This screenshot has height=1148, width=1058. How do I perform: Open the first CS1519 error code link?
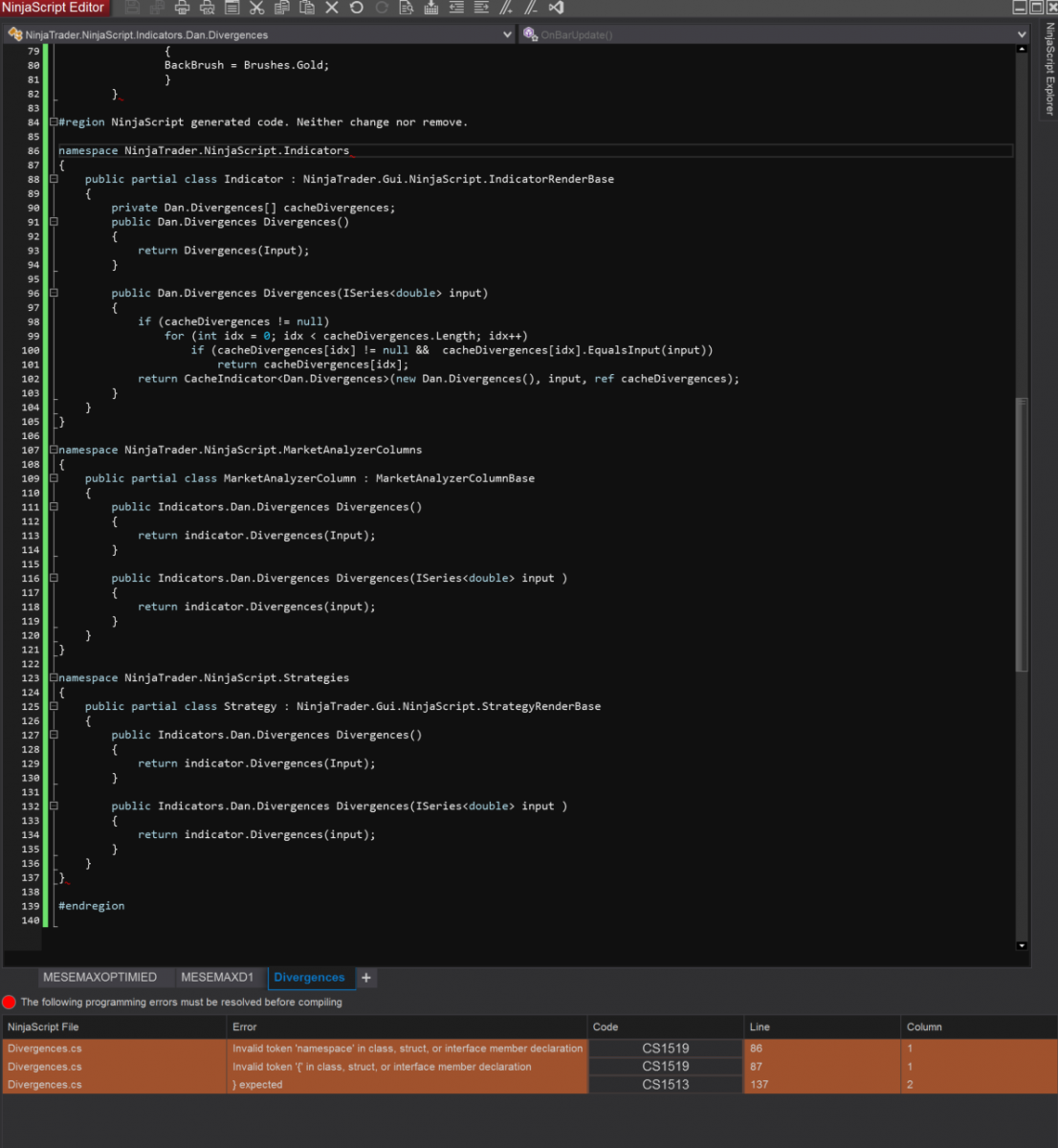(666, 1049)
